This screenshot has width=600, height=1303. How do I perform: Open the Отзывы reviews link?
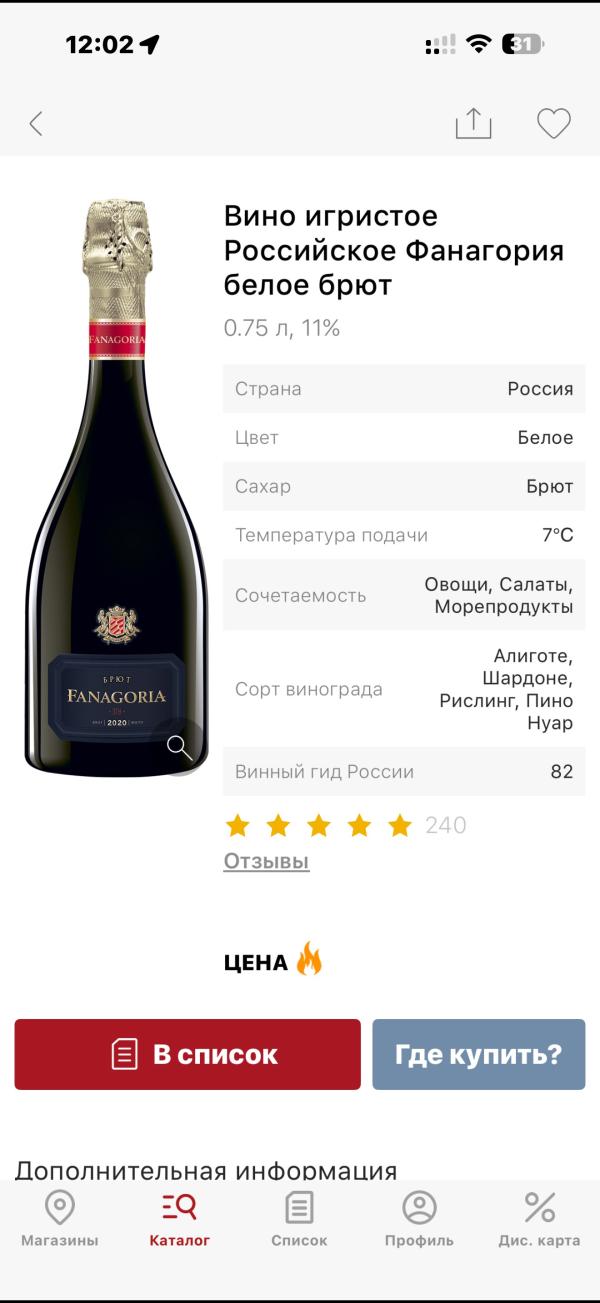click(x=266, y=861)
